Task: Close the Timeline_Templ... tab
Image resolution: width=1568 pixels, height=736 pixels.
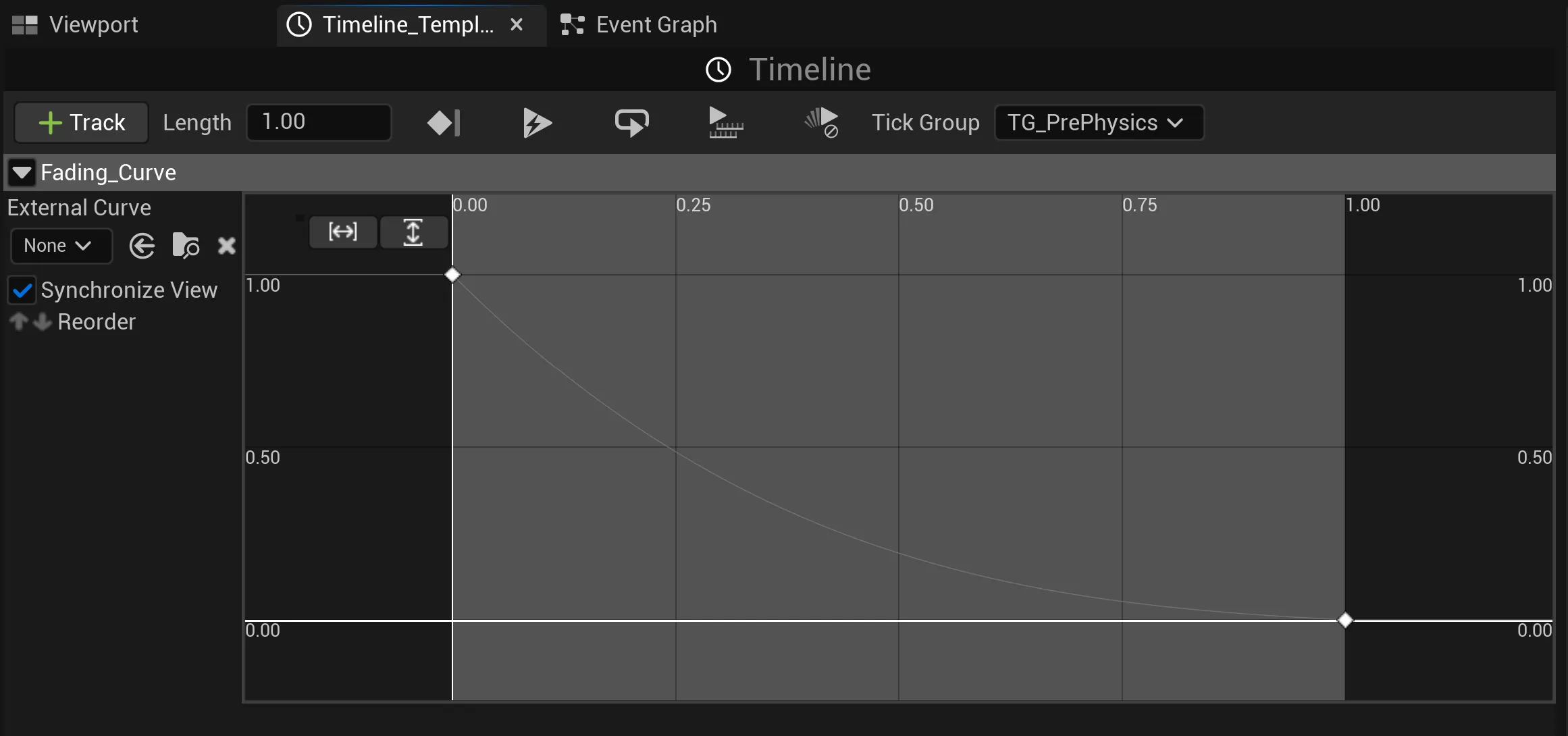Action: coord(517,25)
